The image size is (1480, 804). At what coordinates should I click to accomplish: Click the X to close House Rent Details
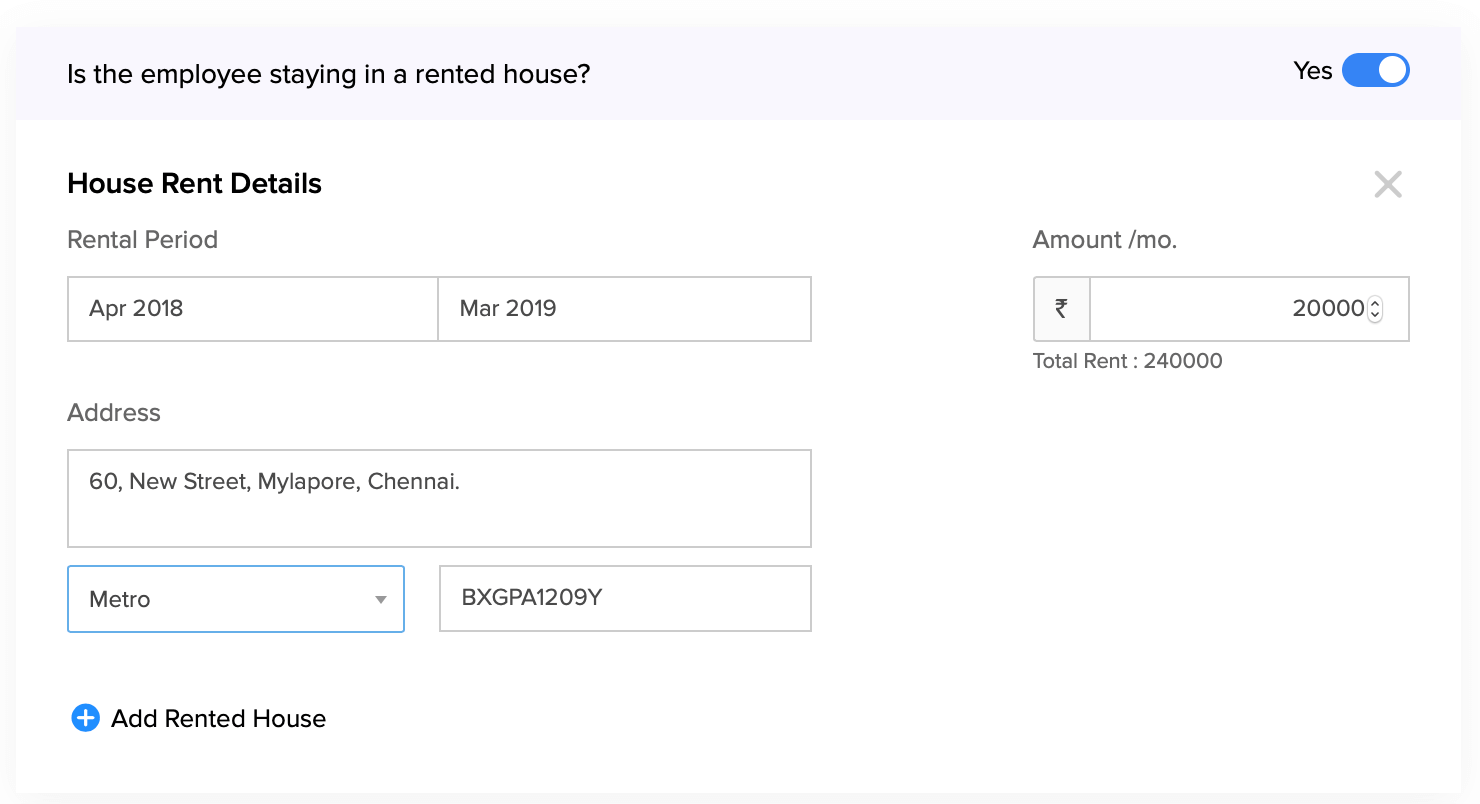coord(1388,184)
